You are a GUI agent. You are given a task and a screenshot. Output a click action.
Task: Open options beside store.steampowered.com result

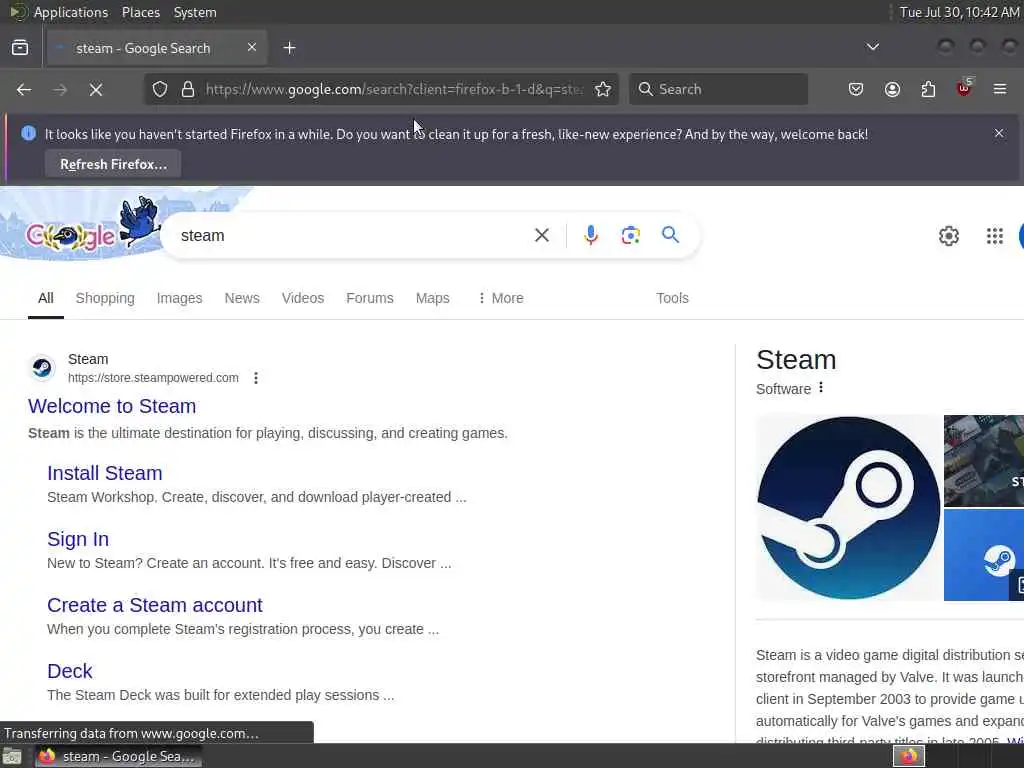click(x=256, y=378)
